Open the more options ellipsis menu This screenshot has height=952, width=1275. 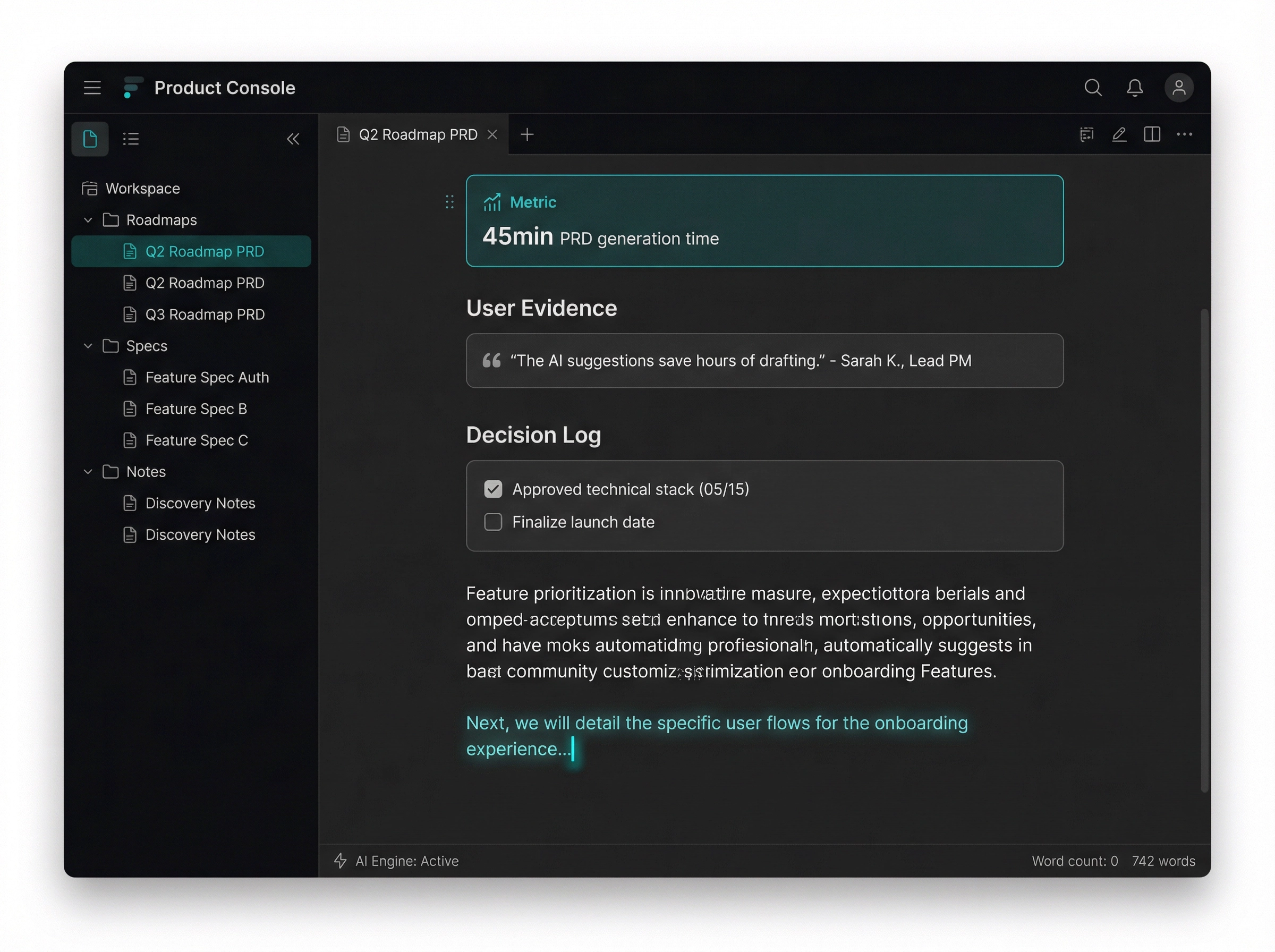coord(1185,134)
